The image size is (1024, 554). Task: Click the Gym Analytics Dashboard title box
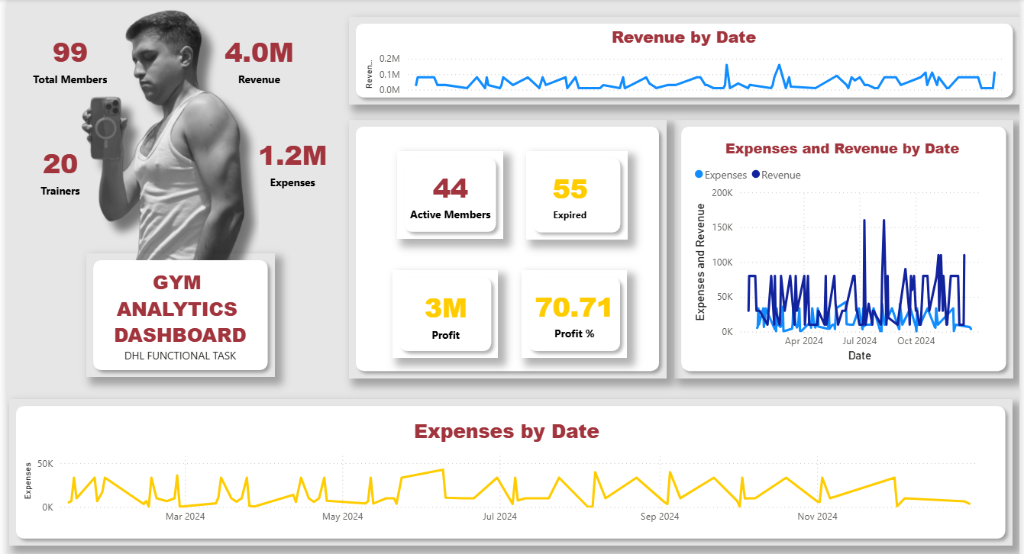point(180,309)
